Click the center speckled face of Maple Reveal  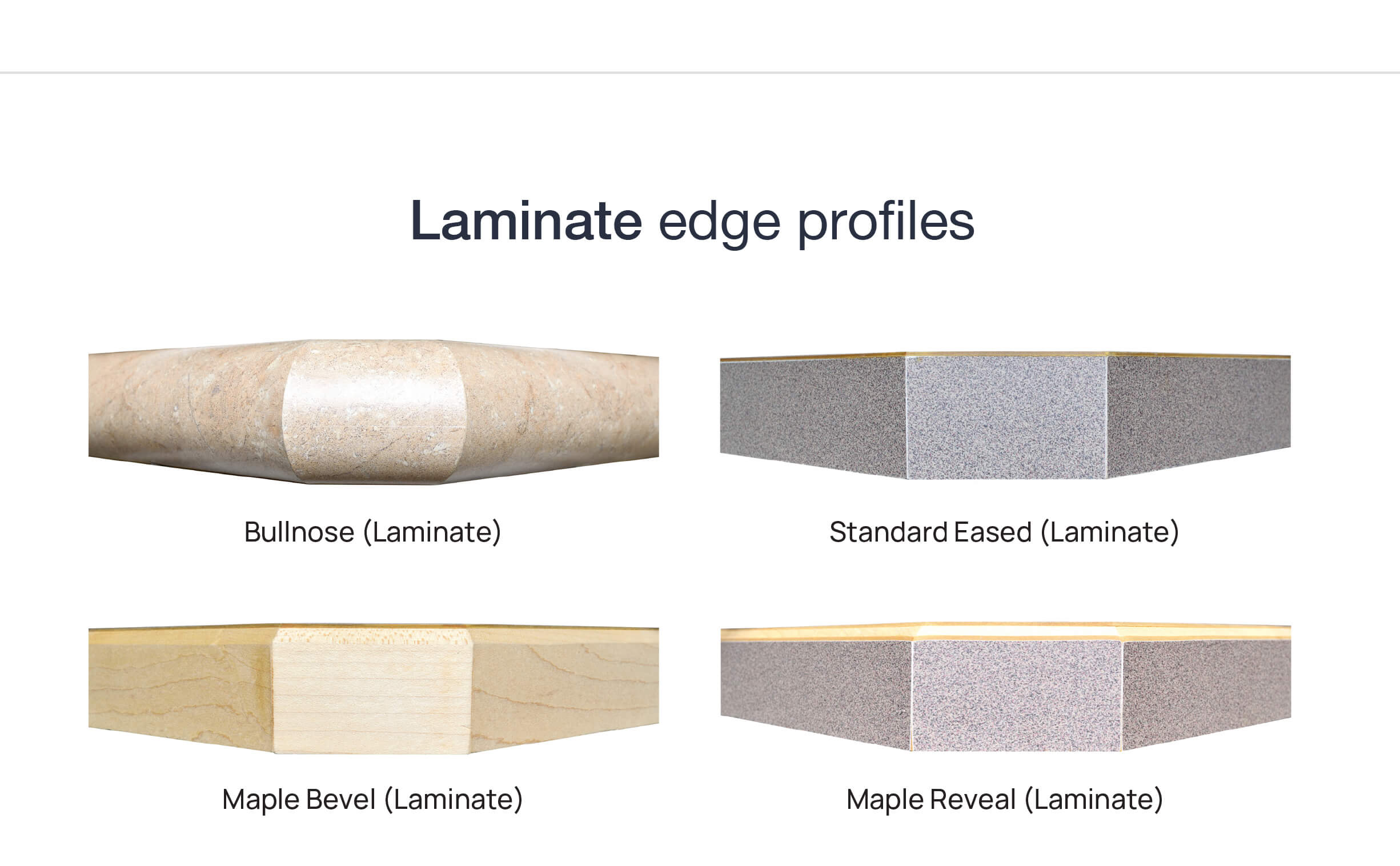tap(1016, 695)
